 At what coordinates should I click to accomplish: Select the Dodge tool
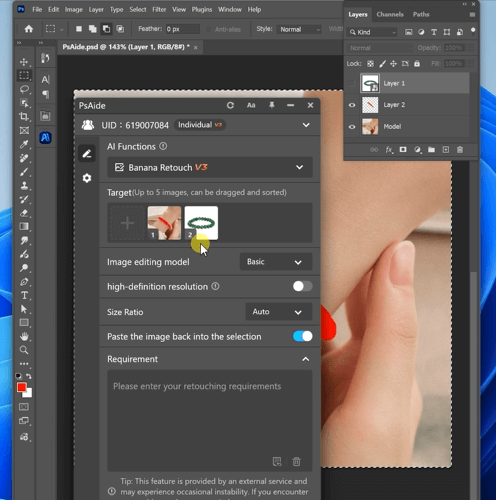[24, 268]
